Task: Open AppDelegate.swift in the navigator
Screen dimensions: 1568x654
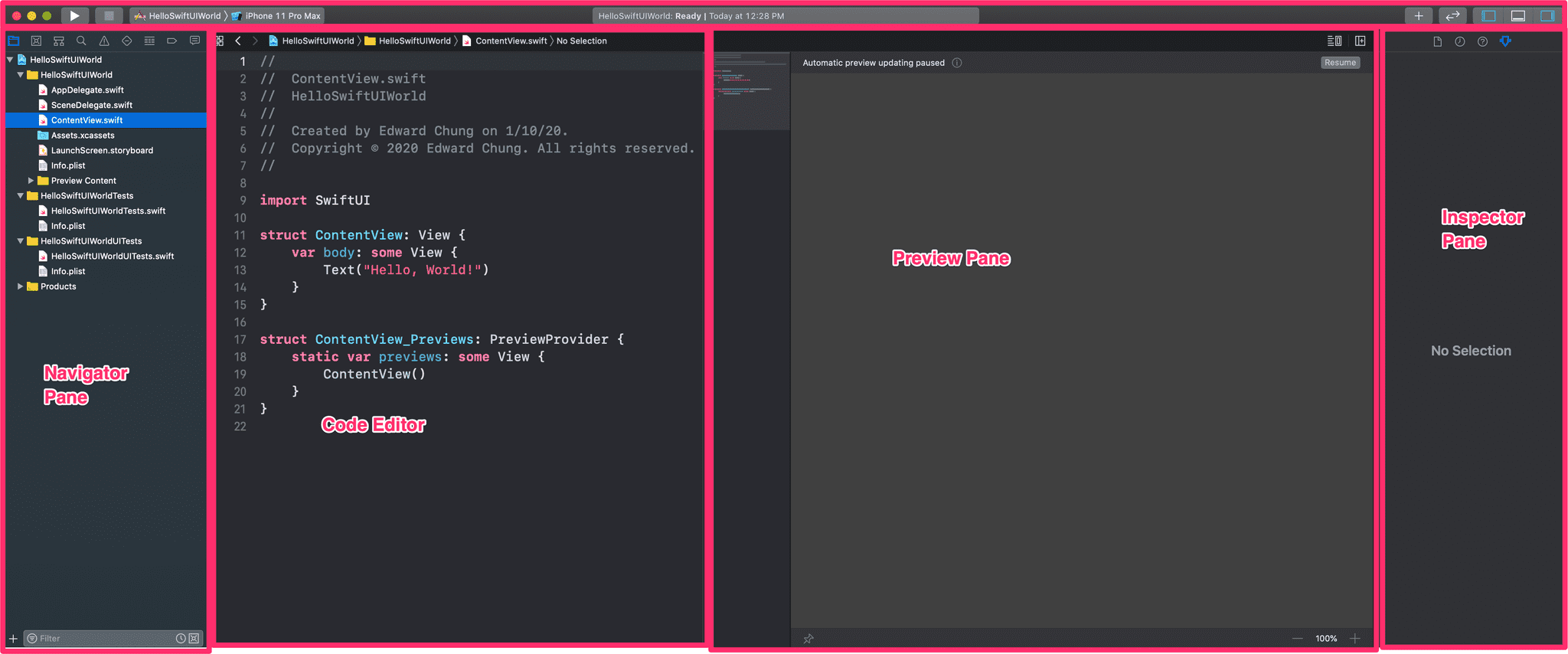Action: 87,90
